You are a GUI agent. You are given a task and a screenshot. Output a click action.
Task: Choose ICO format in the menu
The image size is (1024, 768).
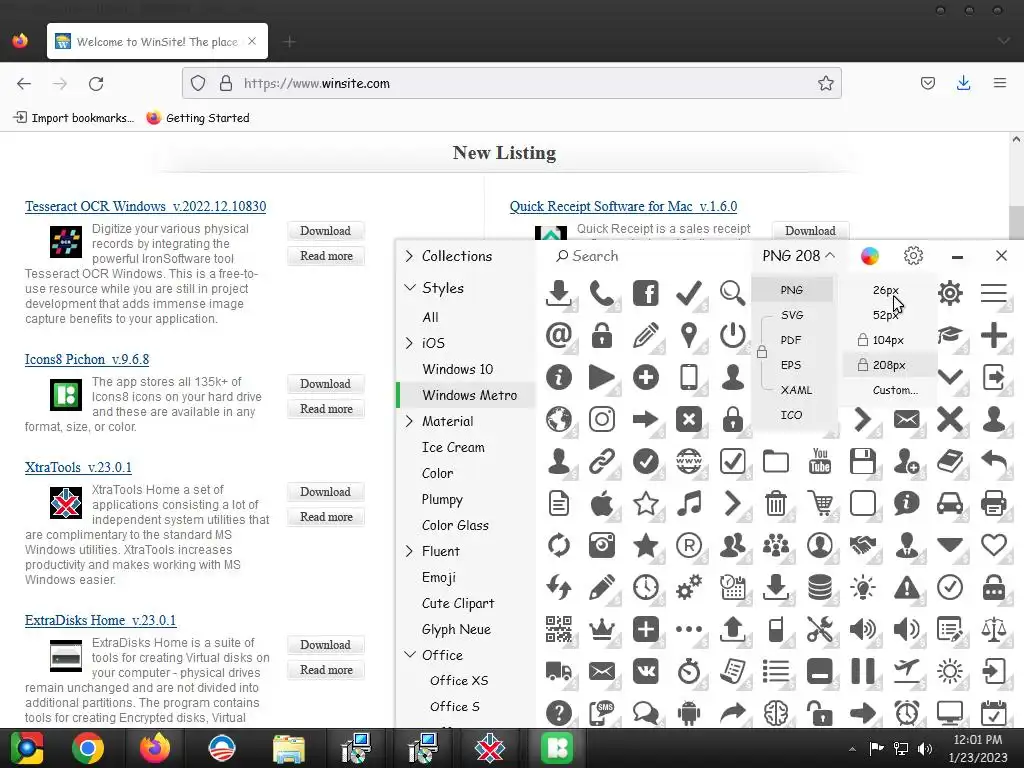791,415
